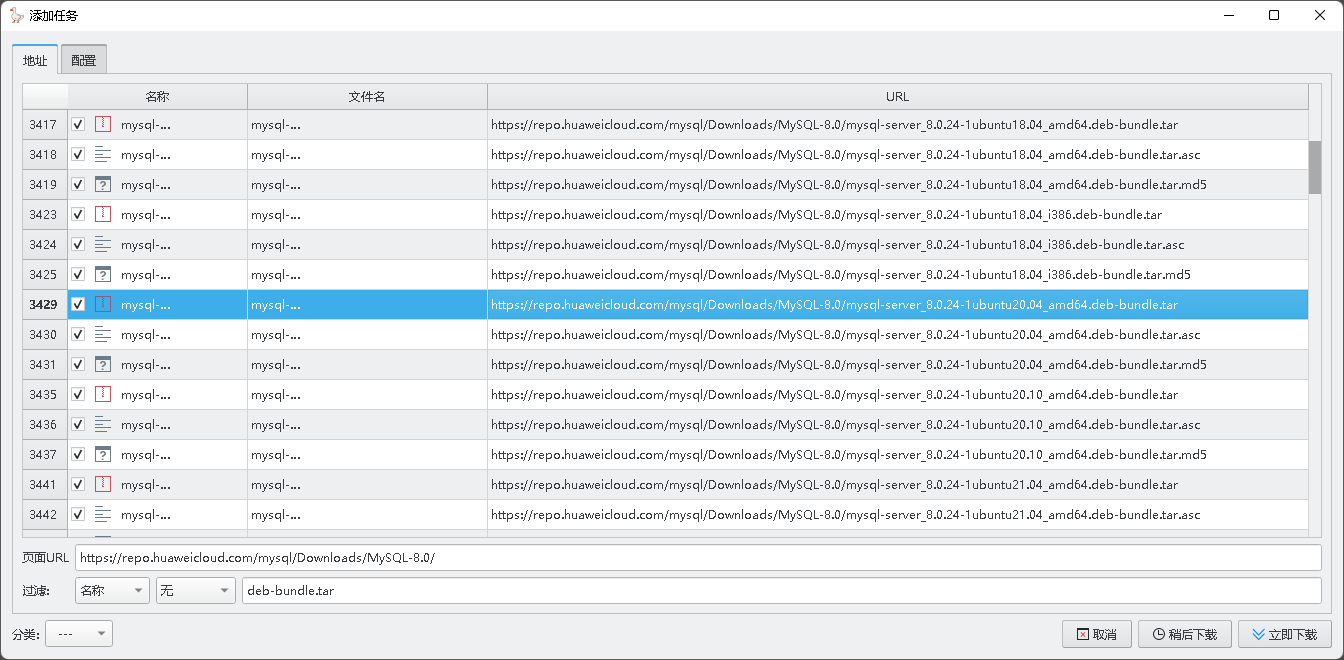Viewport: 1344px width, 660px height.
Task: Uncheck the checkbox for row 3435
Action: pyautogui.click(x=78, y=395)
